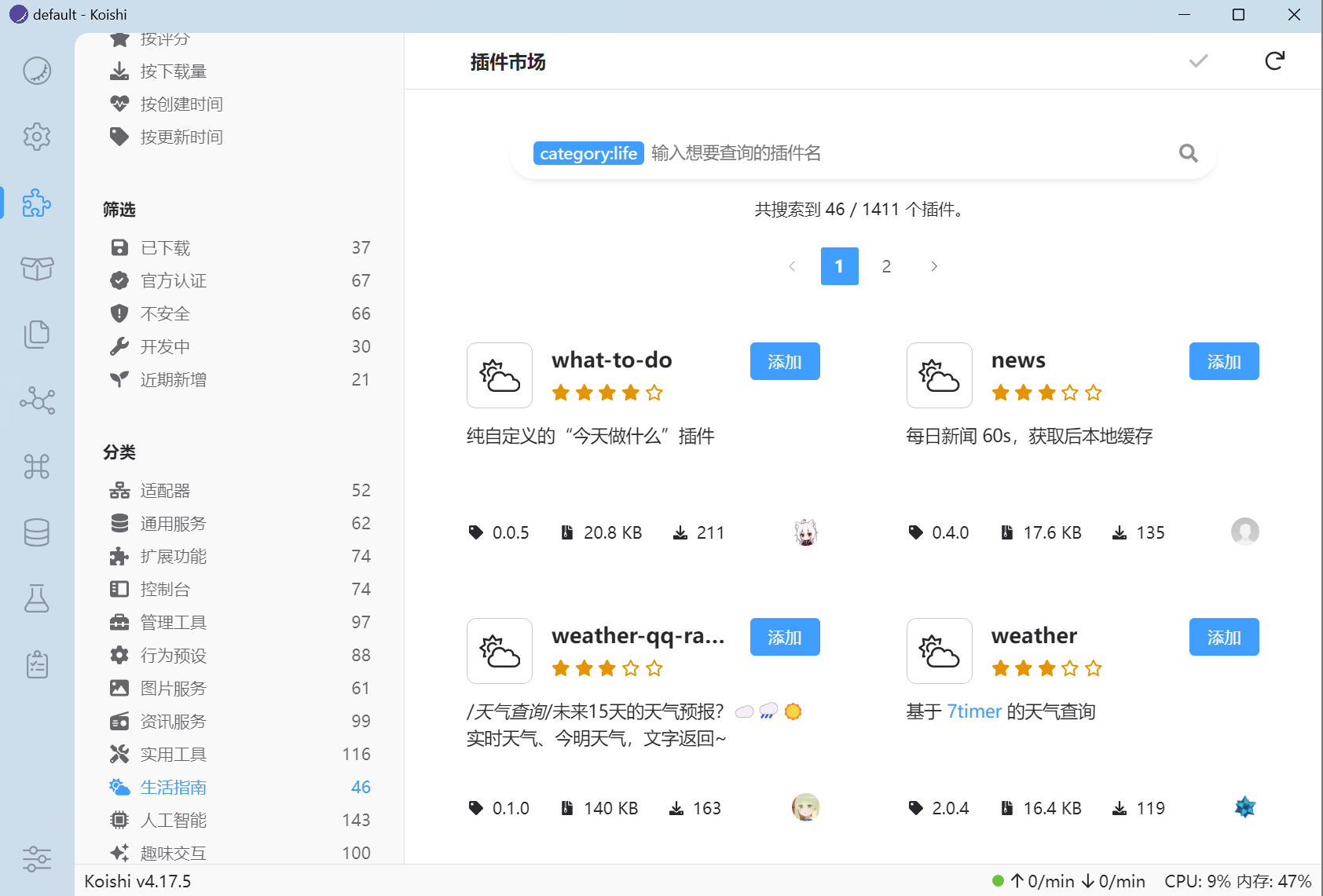
Task: Open the dependencies box icon in sidebar
Action: (x=37, y=269)
